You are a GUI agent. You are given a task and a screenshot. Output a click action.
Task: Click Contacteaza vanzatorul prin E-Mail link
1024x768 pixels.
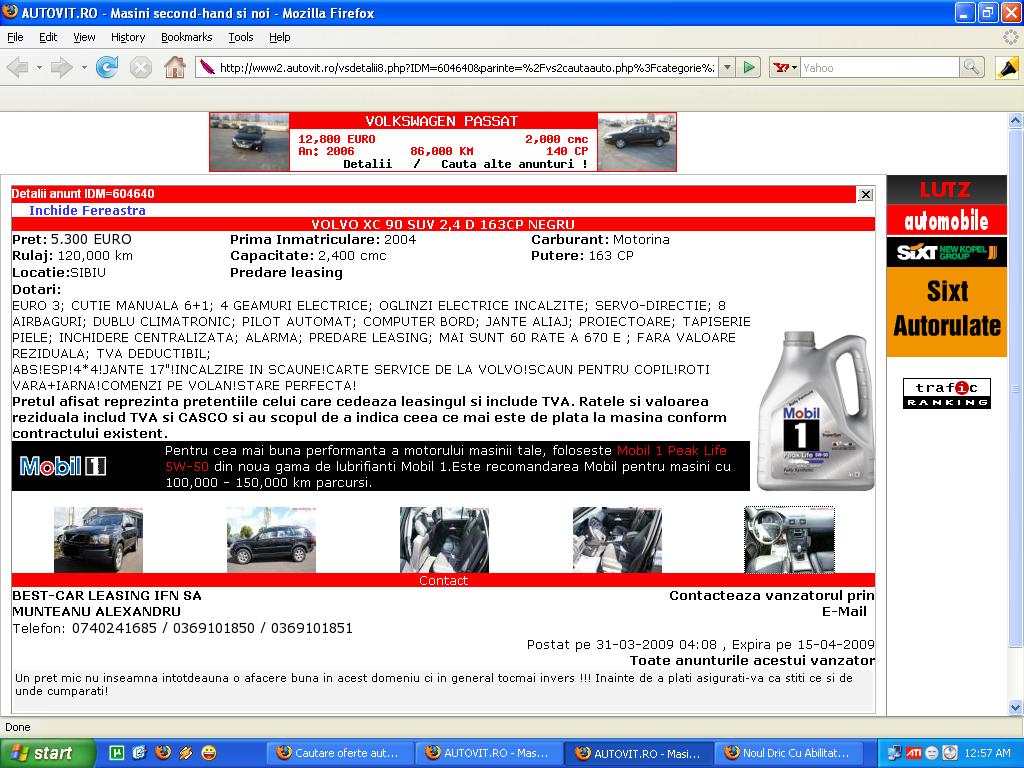771,603
